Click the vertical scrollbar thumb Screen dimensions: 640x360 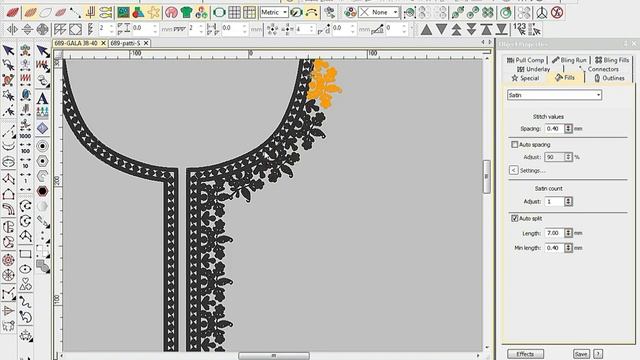click(x=487, y=177)
